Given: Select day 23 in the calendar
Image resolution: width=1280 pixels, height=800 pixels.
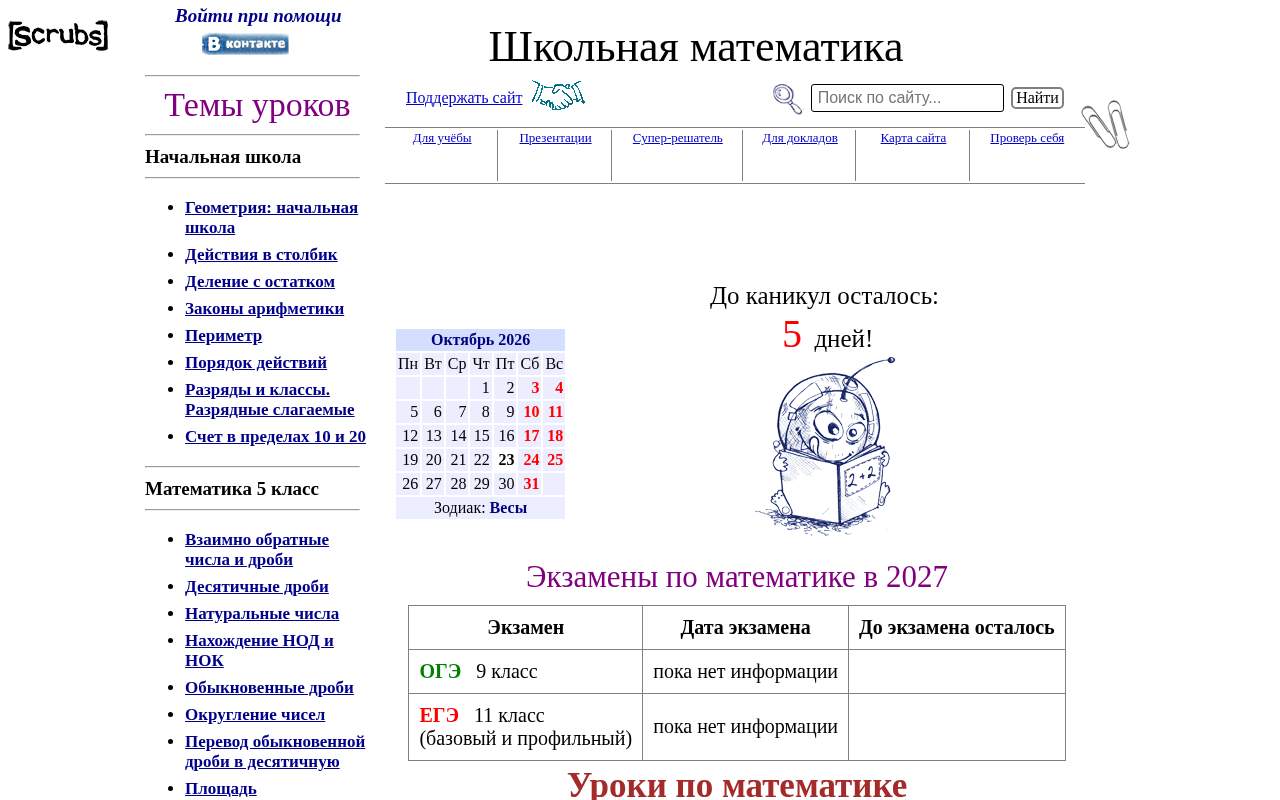Looking at the screenshot, I should pyautogui.click(x=506, y=460).
